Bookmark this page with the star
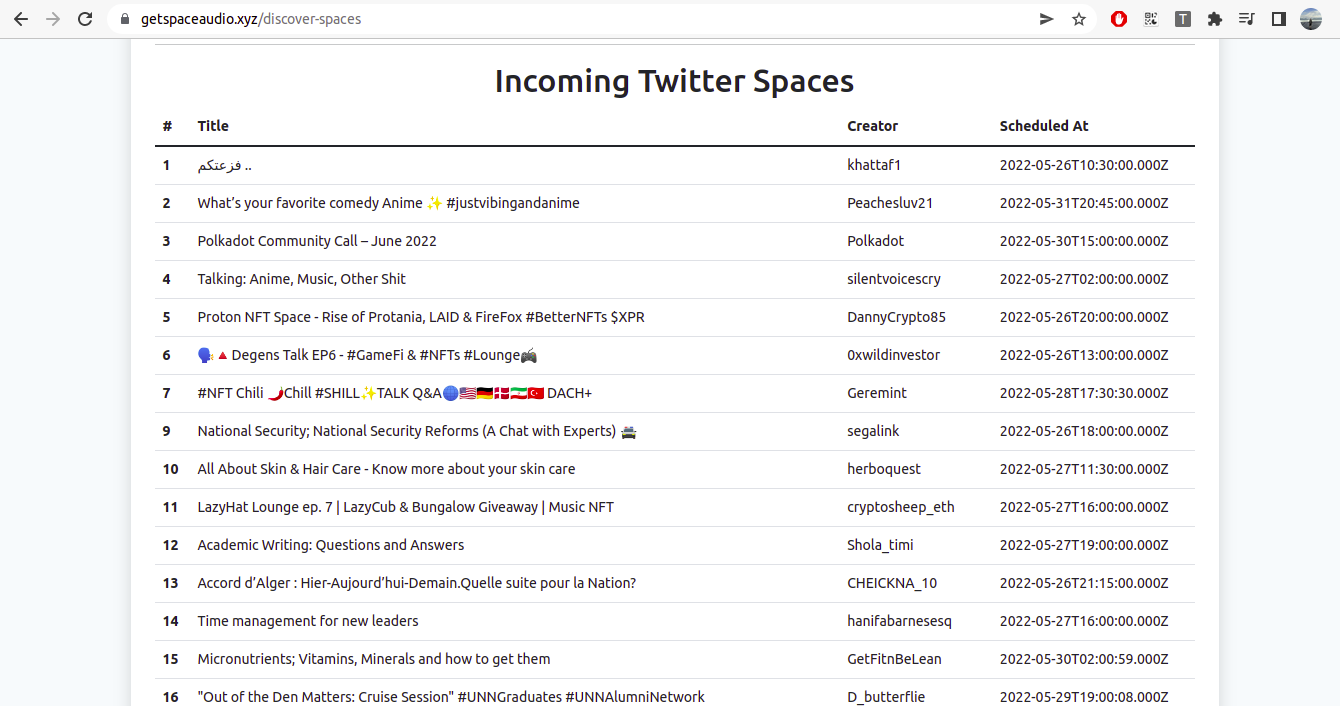 point(1079,19)
